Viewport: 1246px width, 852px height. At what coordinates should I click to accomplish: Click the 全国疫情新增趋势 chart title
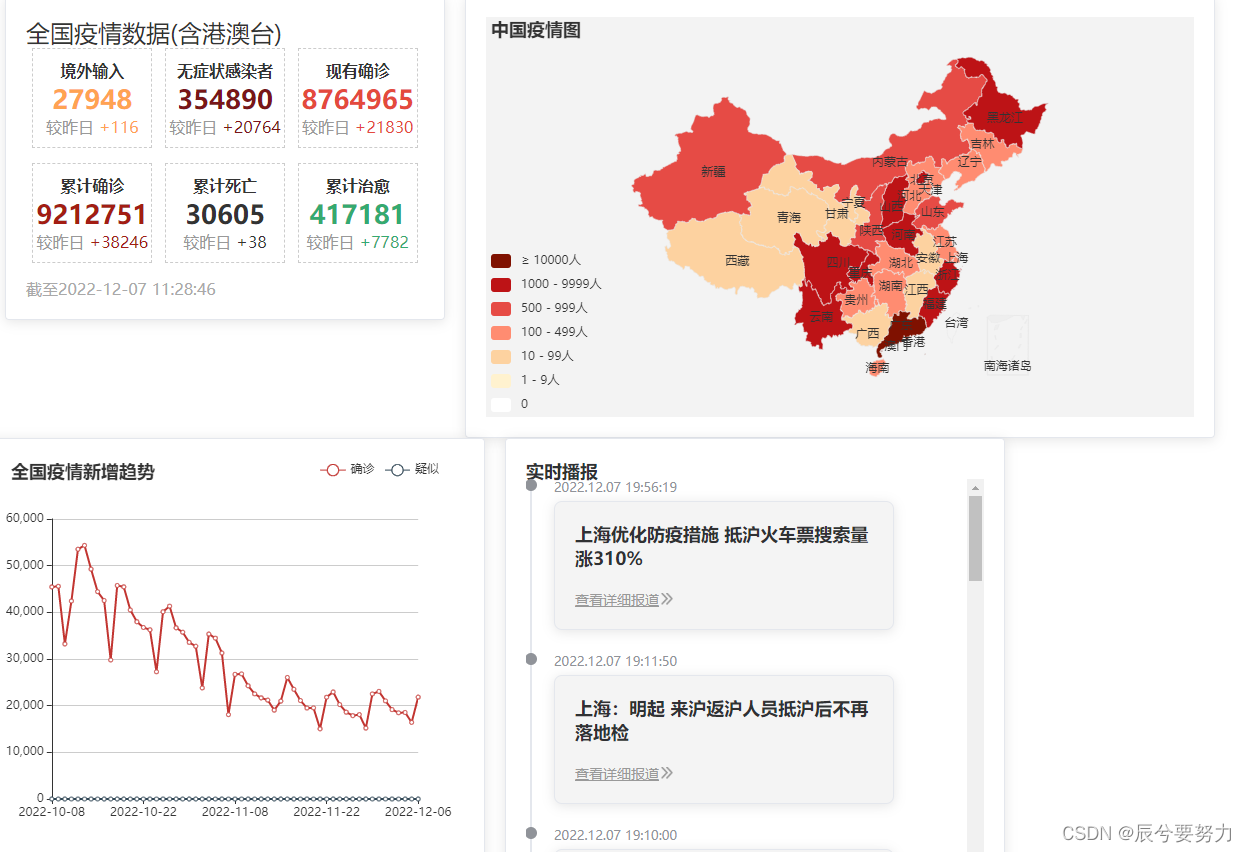coord(83,472)
